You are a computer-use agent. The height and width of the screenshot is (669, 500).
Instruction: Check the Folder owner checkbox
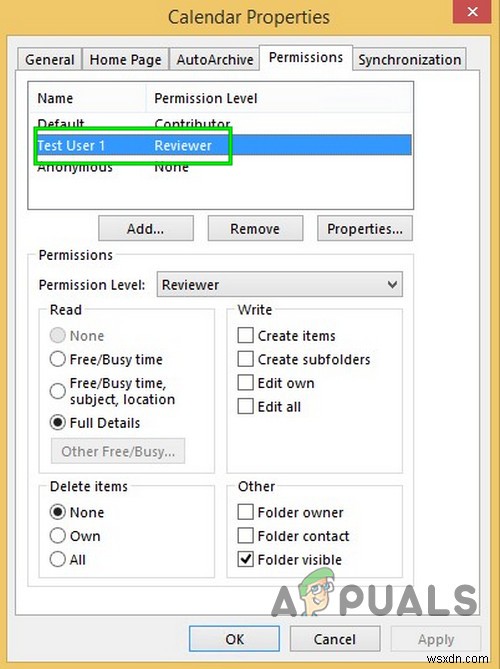[x=245, y=512]
